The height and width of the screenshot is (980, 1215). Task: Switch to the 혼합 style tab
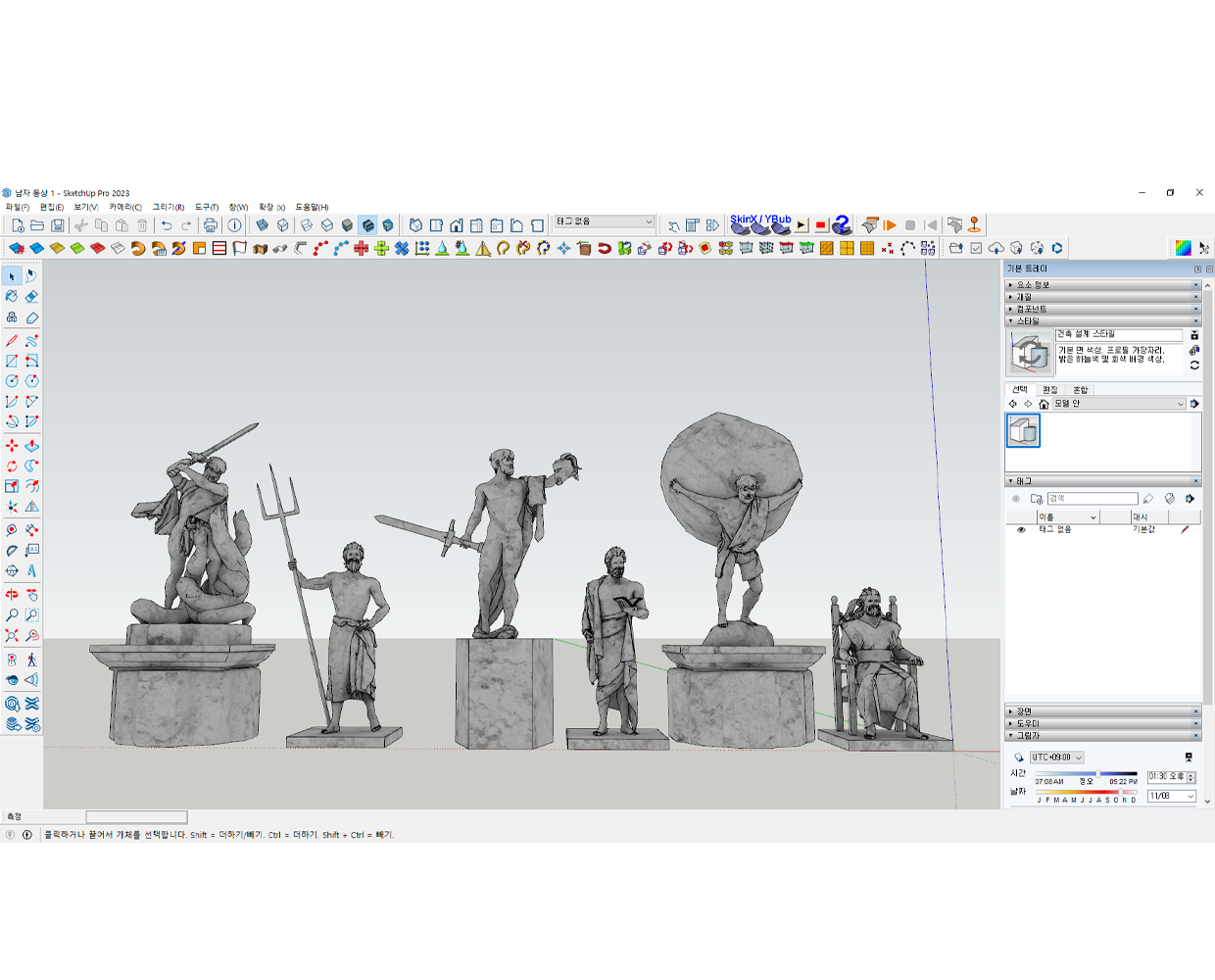point(1080,390)
